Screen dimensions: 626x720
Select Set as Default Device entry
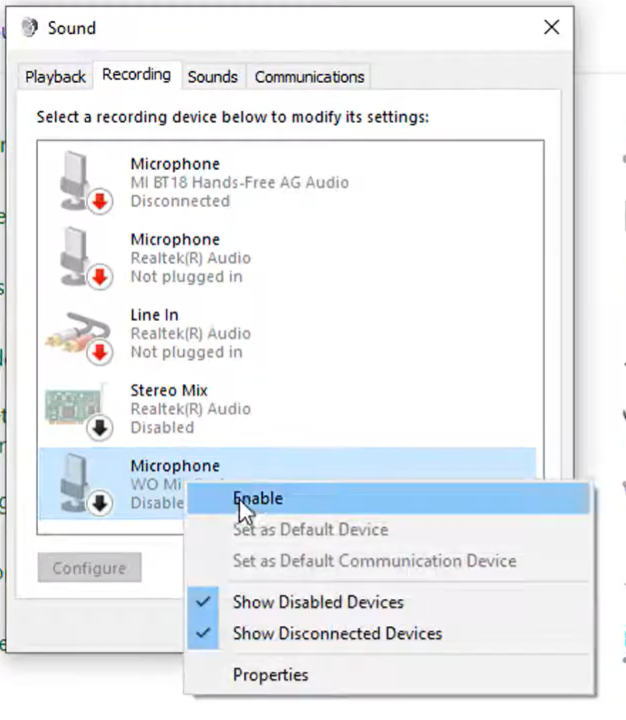310,530
